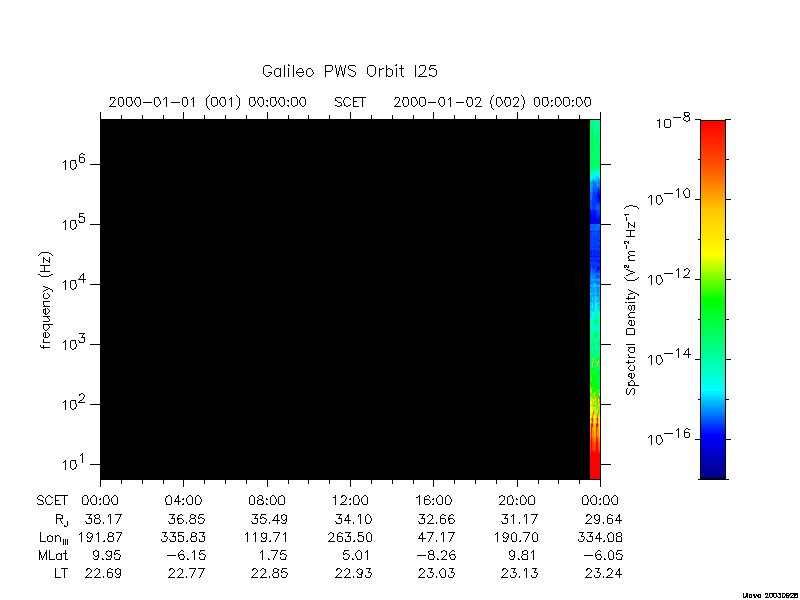Click the frequency (Hz) axis label

click(x=46, y=300)
